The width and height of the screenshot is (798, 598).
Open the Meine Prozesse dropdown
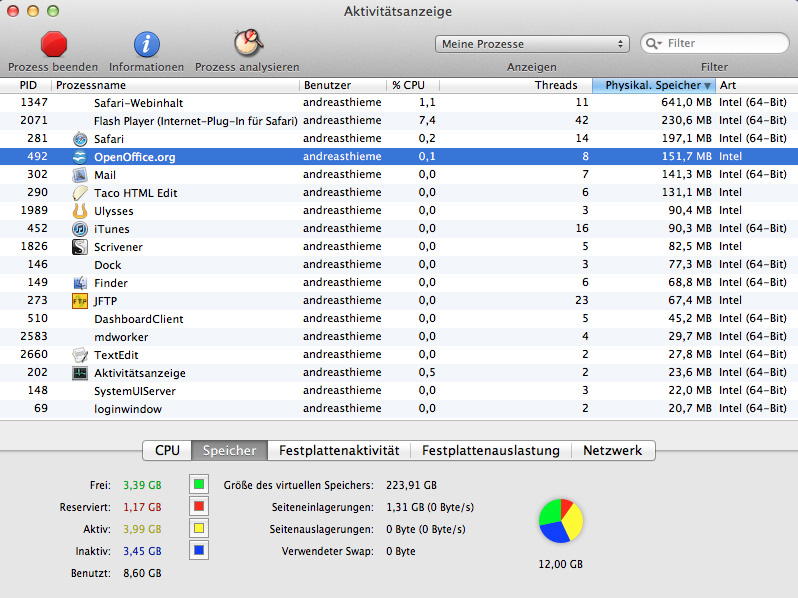click(532, 44)
